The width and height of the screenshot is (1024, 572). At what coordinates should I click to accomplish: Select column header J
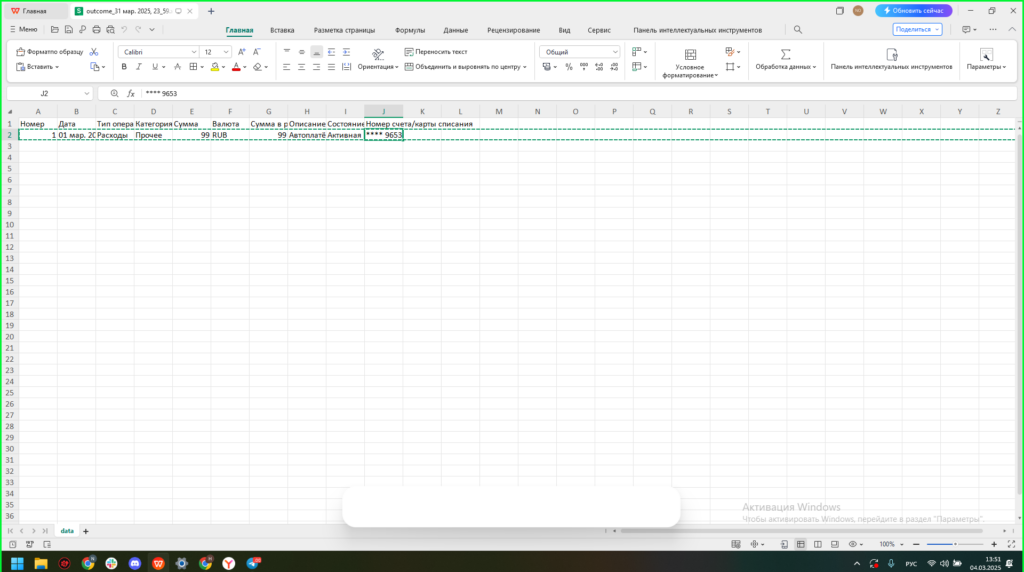[x=383, y=112]
